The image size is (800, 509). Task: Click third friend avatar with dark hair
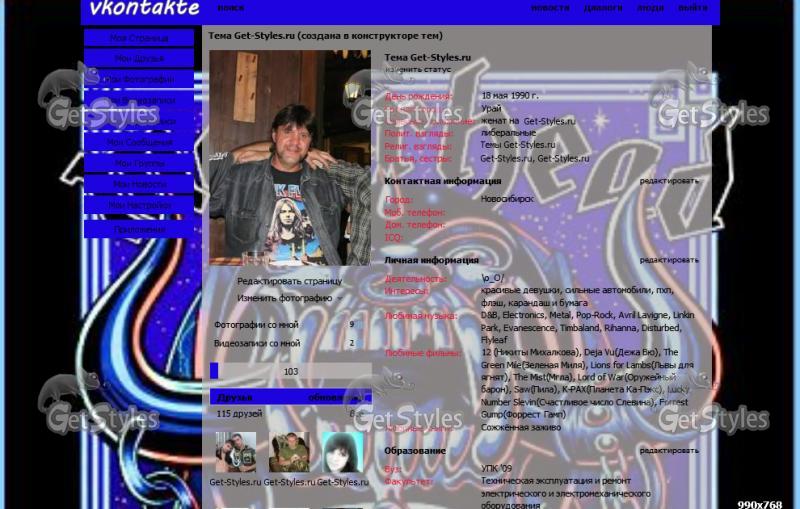coord(343,452)
